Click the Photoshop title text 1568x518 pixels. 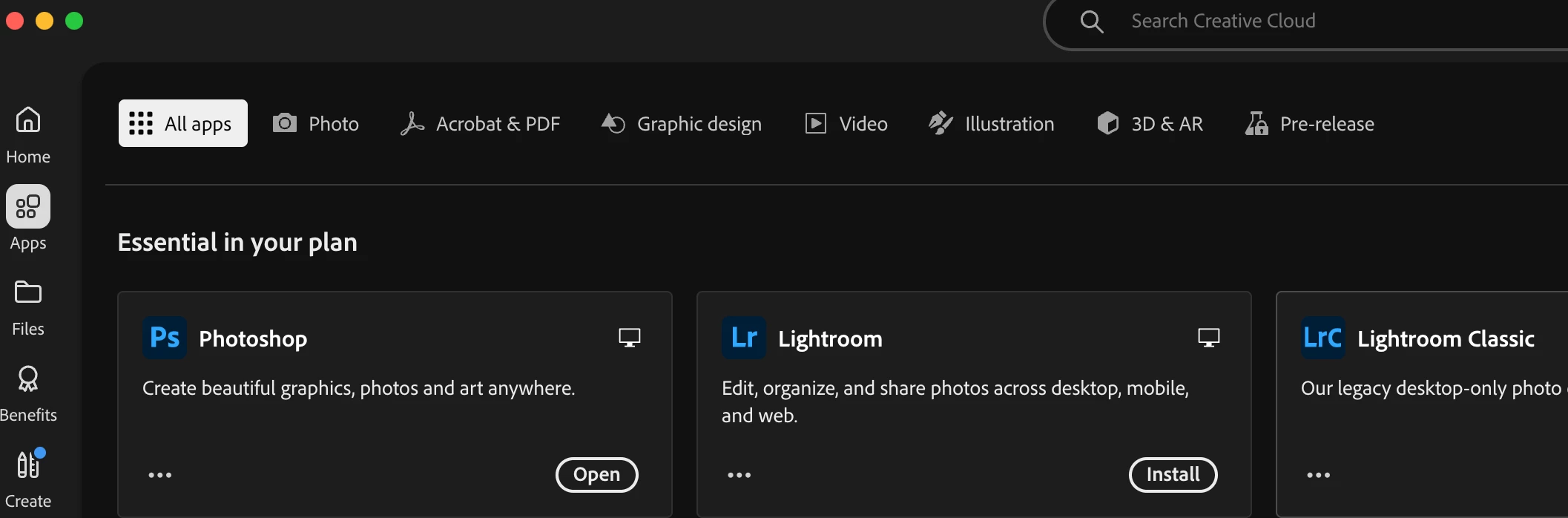pyautogui.click(x=253, y=339)
